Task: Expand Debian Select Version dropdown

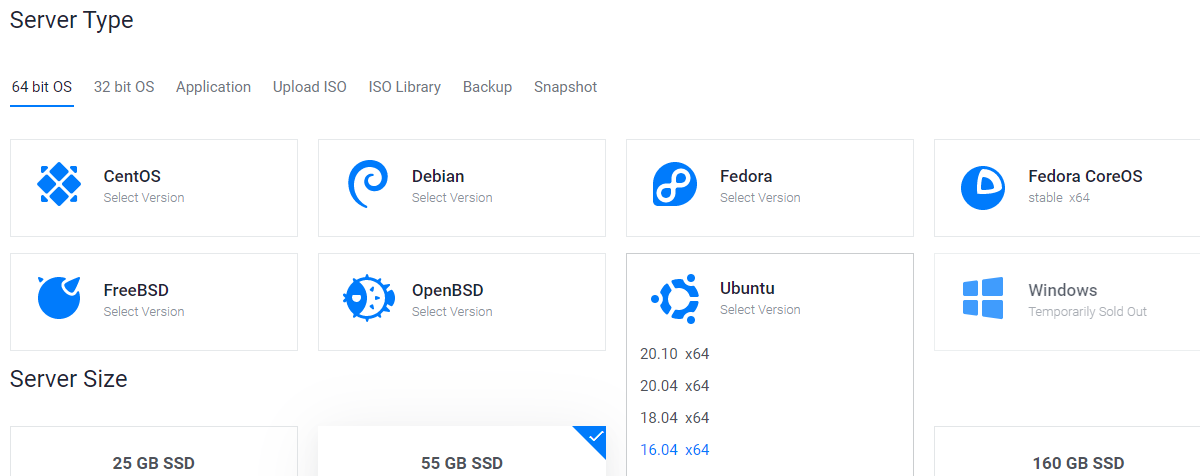Action: pyautogui.click(x=452, y=198)
